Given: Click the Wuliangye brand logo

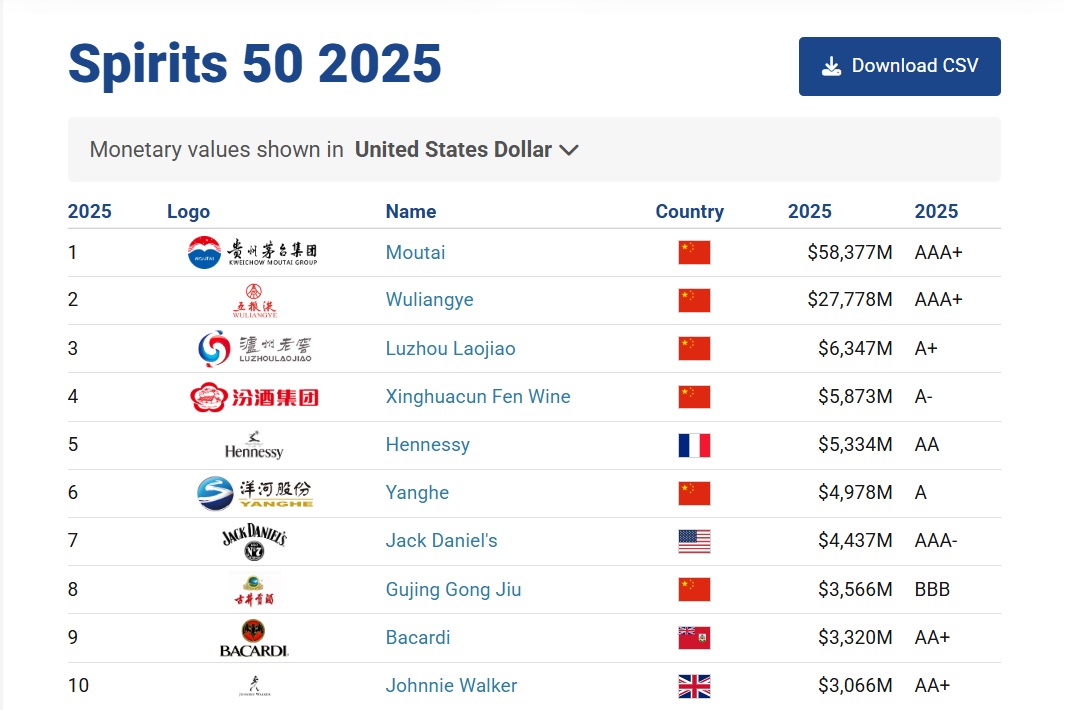Looking at the screenshot, I should (253, 300).
